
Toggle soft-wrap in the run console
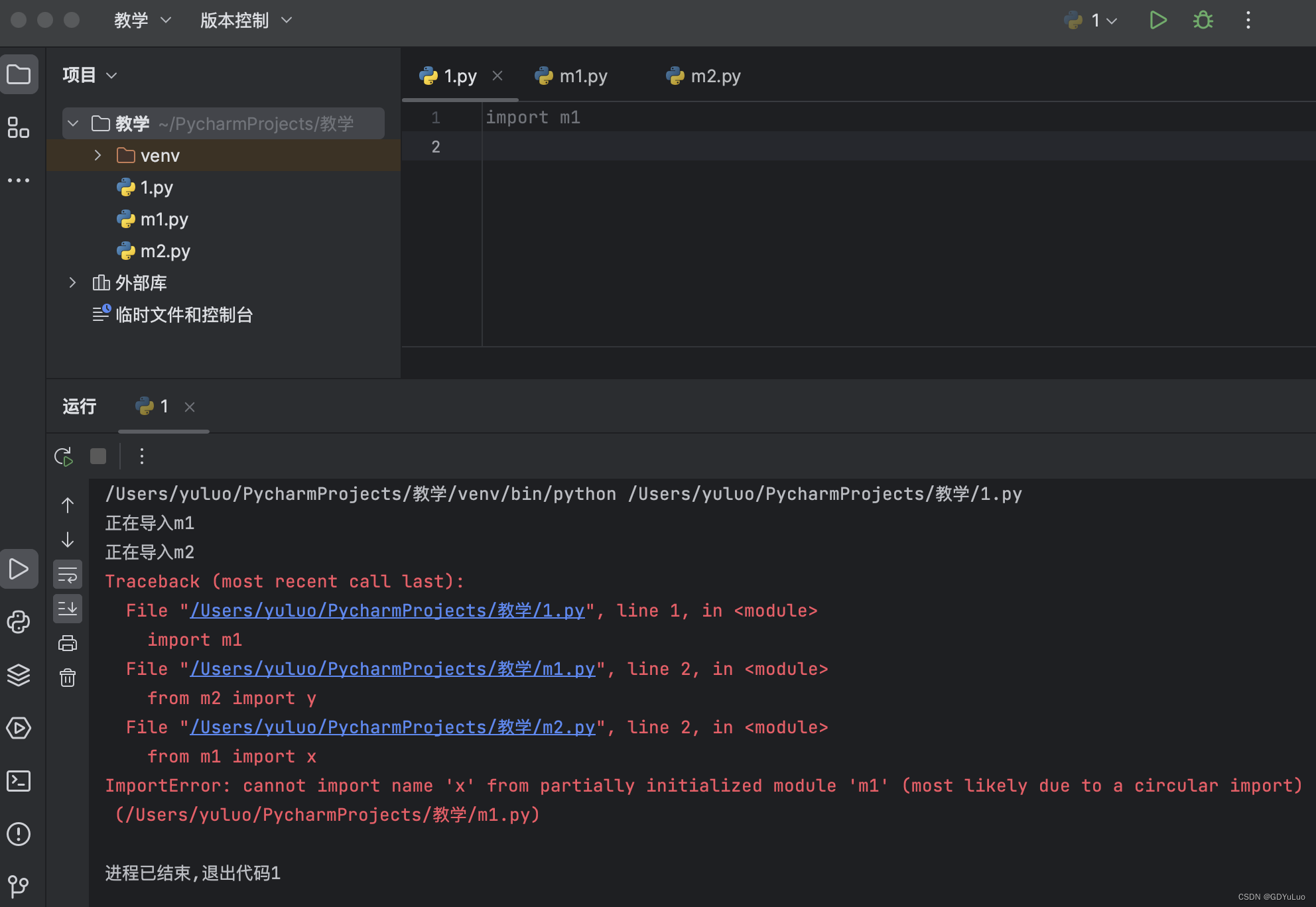[x=68, y=575]
